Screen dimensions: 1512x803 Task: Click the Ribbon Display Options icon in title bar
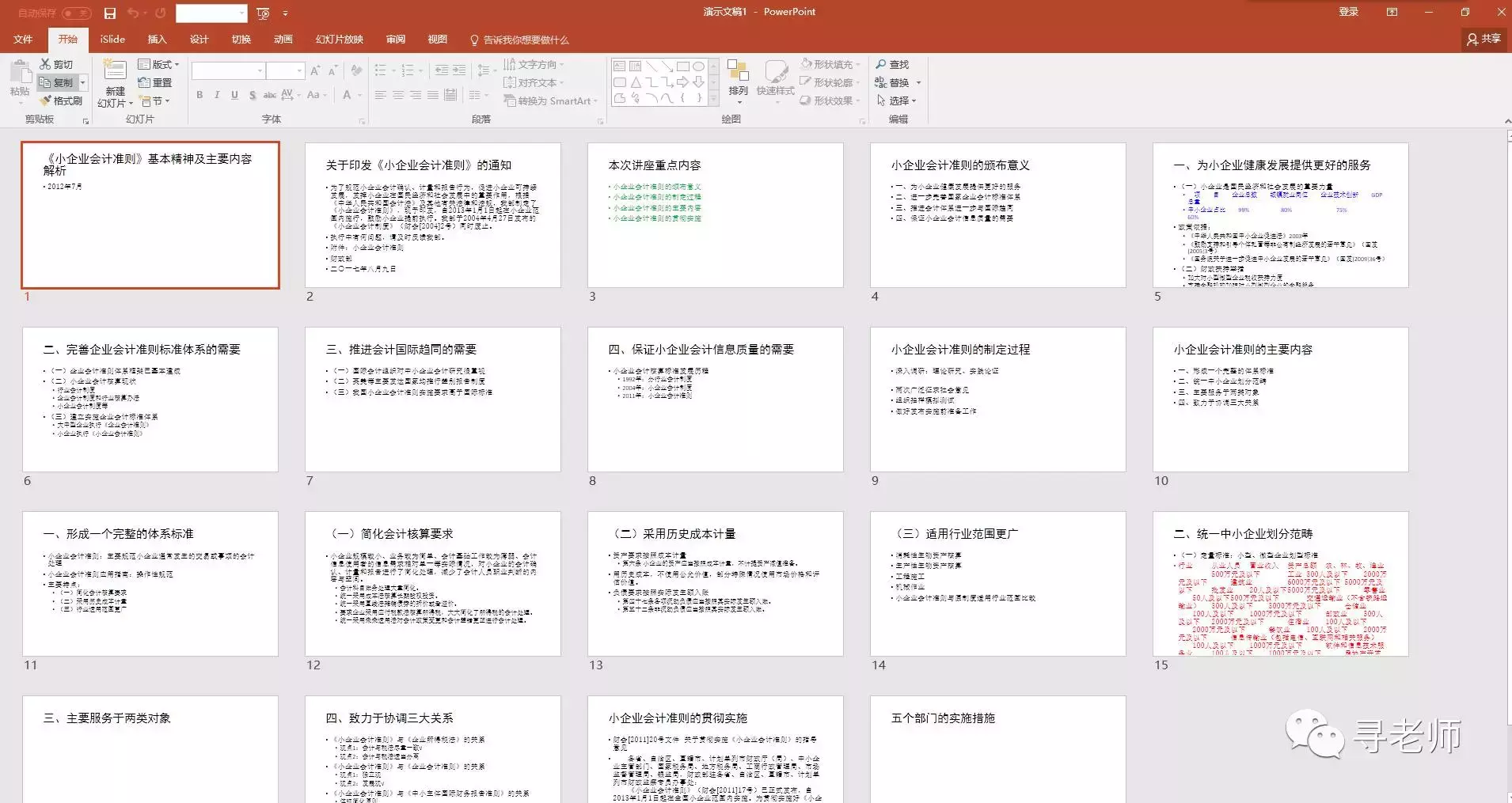pyautogui.click(x=1392, y=12)
